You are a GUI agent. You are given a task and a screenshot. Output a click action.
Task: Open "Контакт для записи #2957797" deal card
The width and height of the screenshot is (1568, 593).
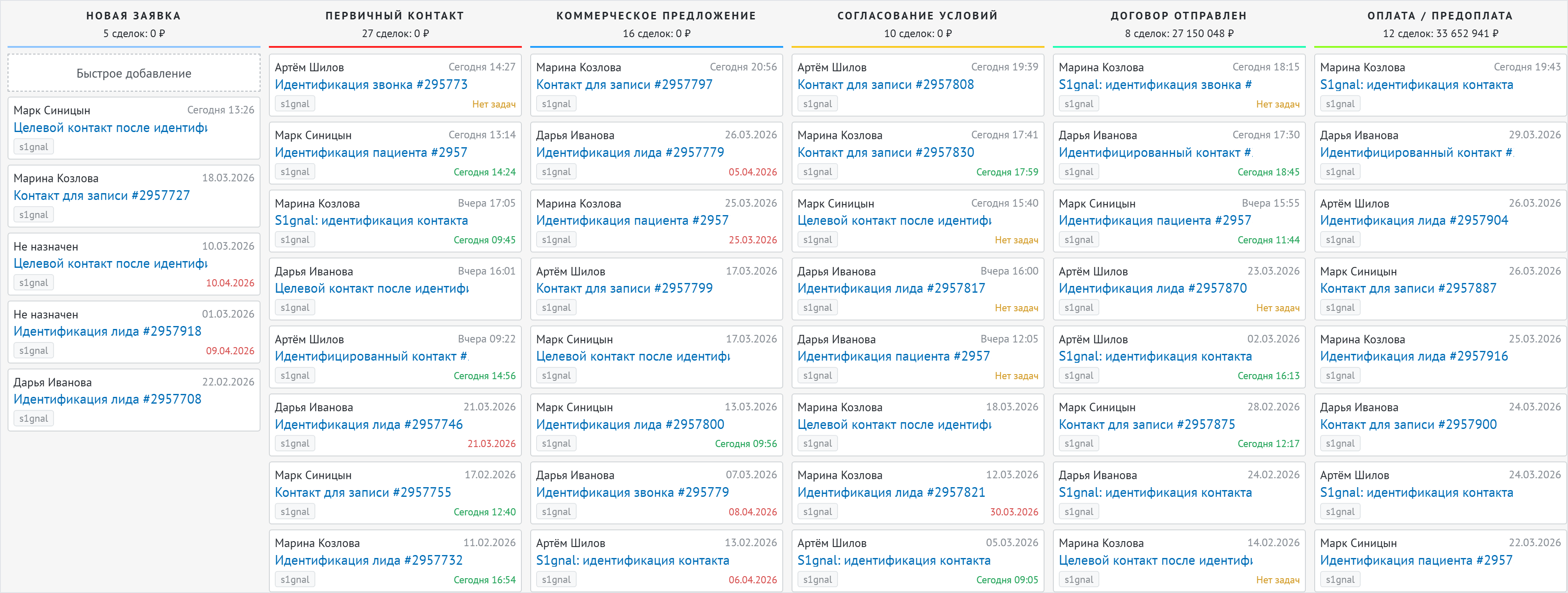coord(625,84)
